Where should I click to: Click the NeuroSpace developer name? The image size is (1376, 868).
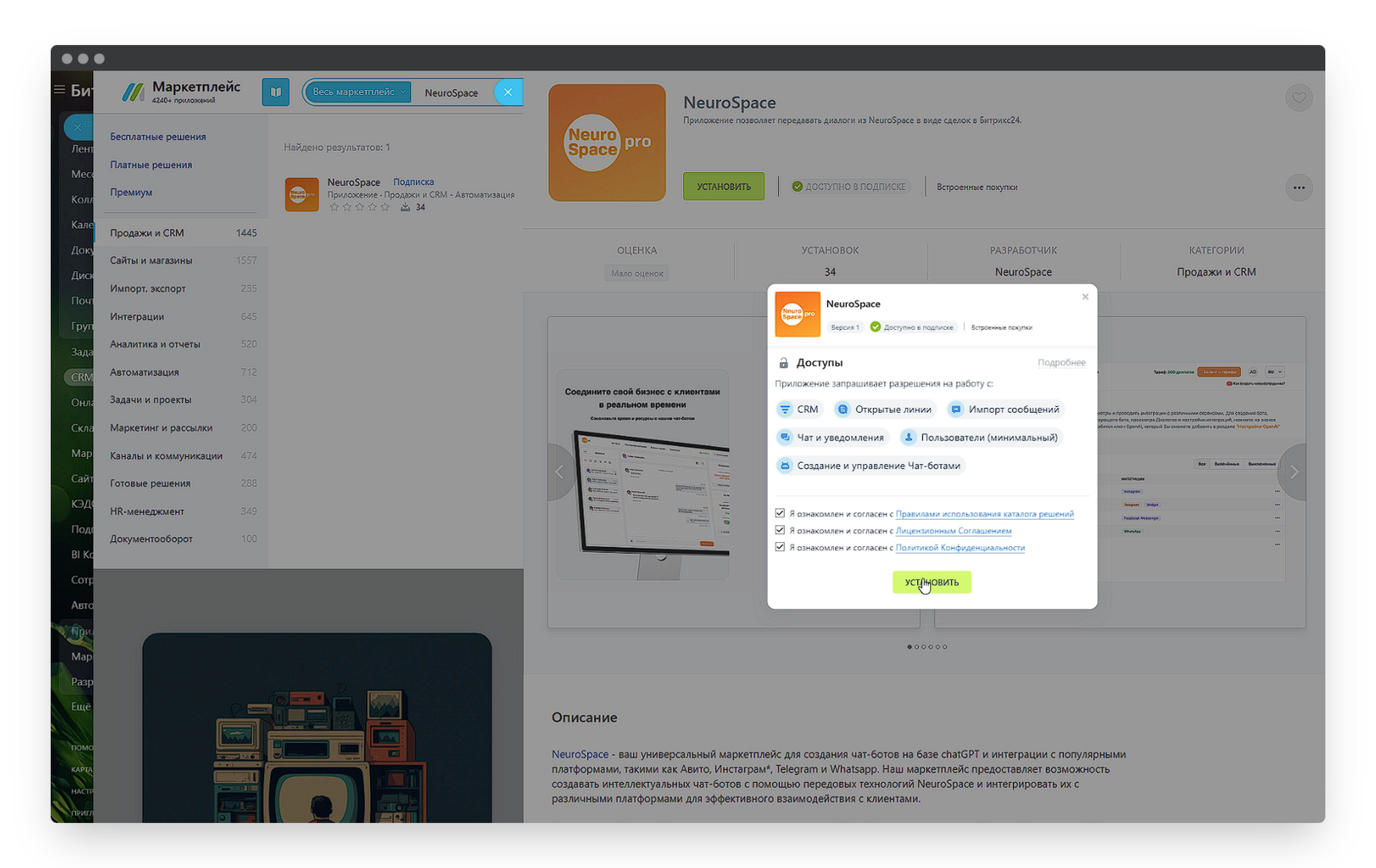tap(1023, 272)
